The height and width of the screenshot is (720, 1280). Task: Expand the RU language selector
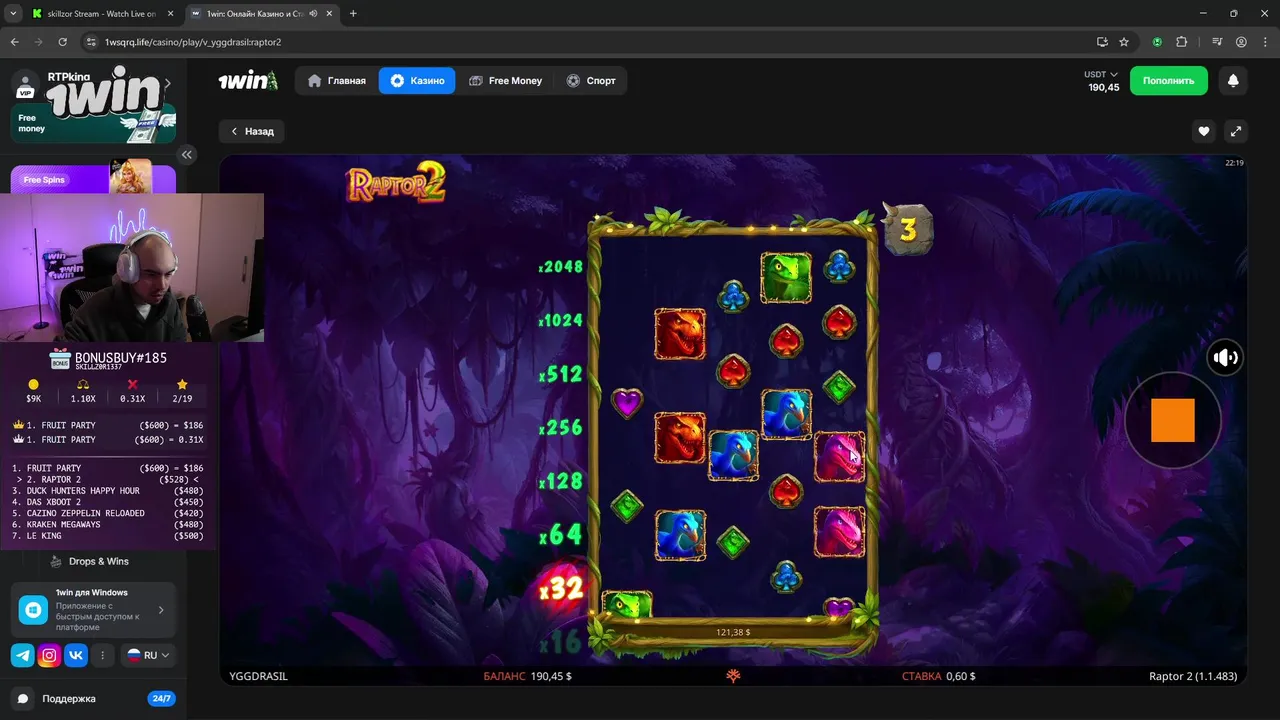(x=148, y=655)
